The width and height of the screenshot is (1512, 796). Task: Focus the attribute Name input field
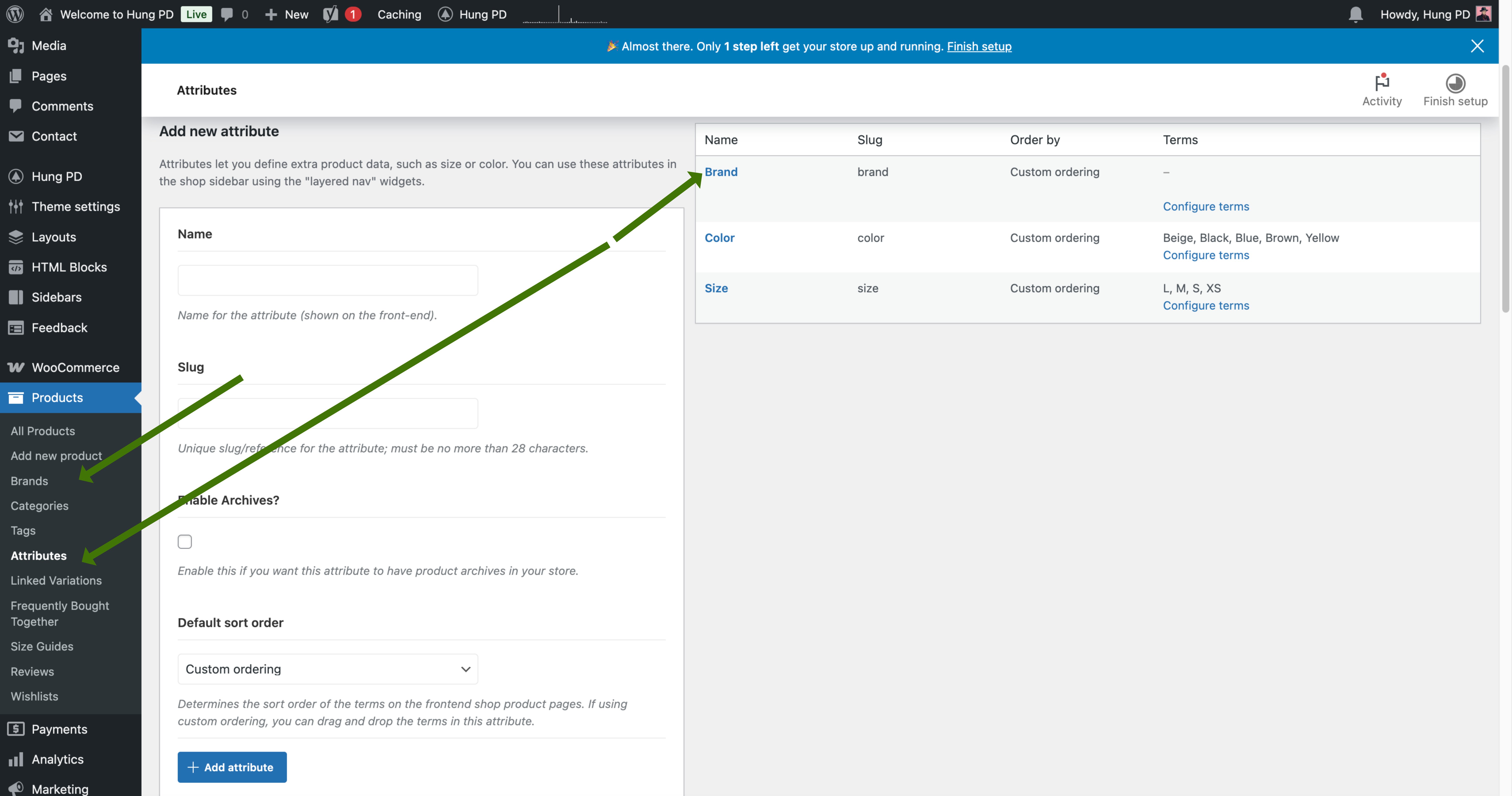pyautogui.click(x=328, y=280)
